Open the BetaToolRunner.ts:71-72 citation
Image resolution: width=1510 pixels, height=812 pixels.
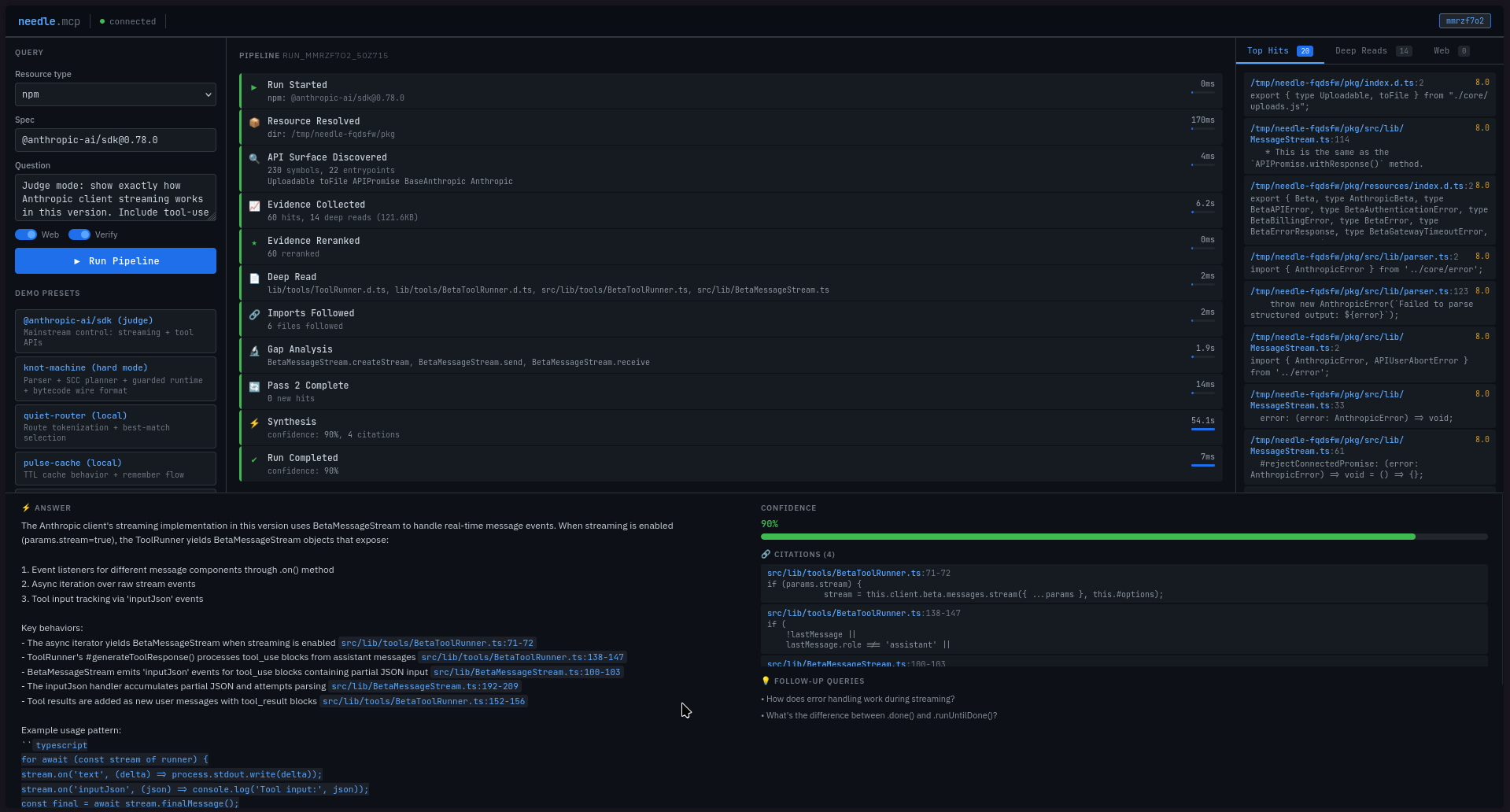(858, 573)
